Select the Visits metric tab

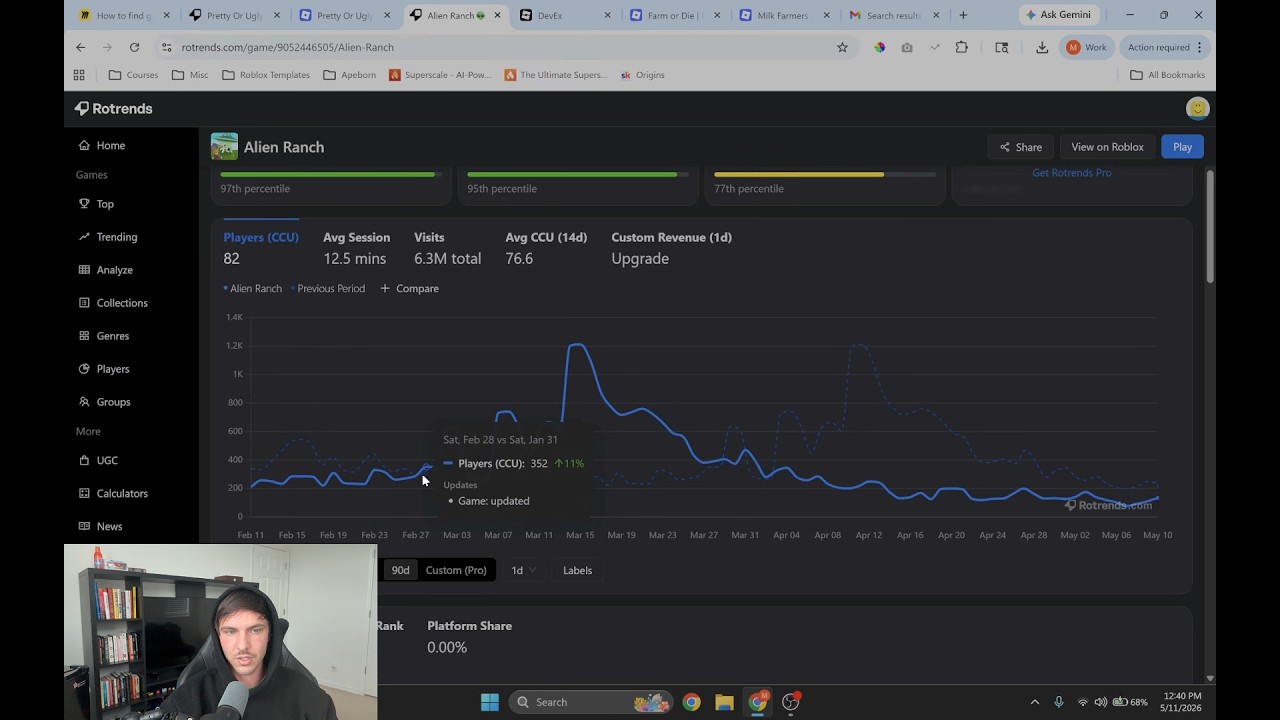pyautogui.click(x=447, y=247)
